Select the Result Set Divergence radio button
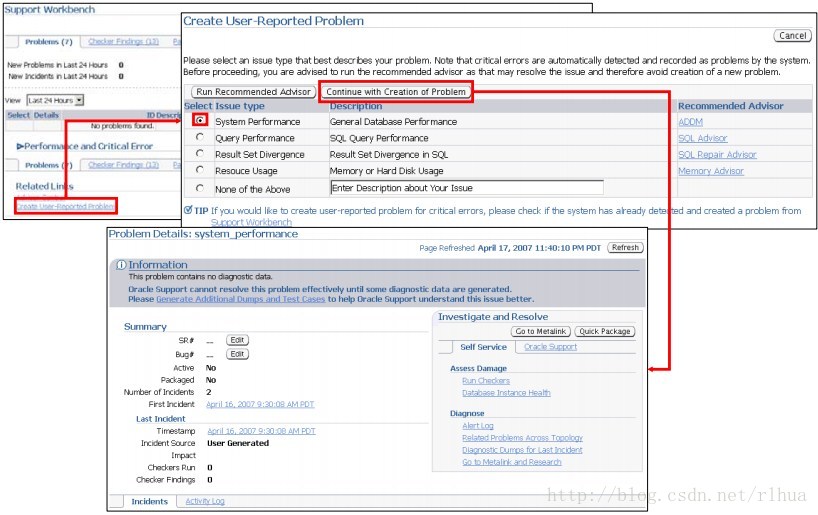This screenshot has width=818, height=515. tap(200, 153)
